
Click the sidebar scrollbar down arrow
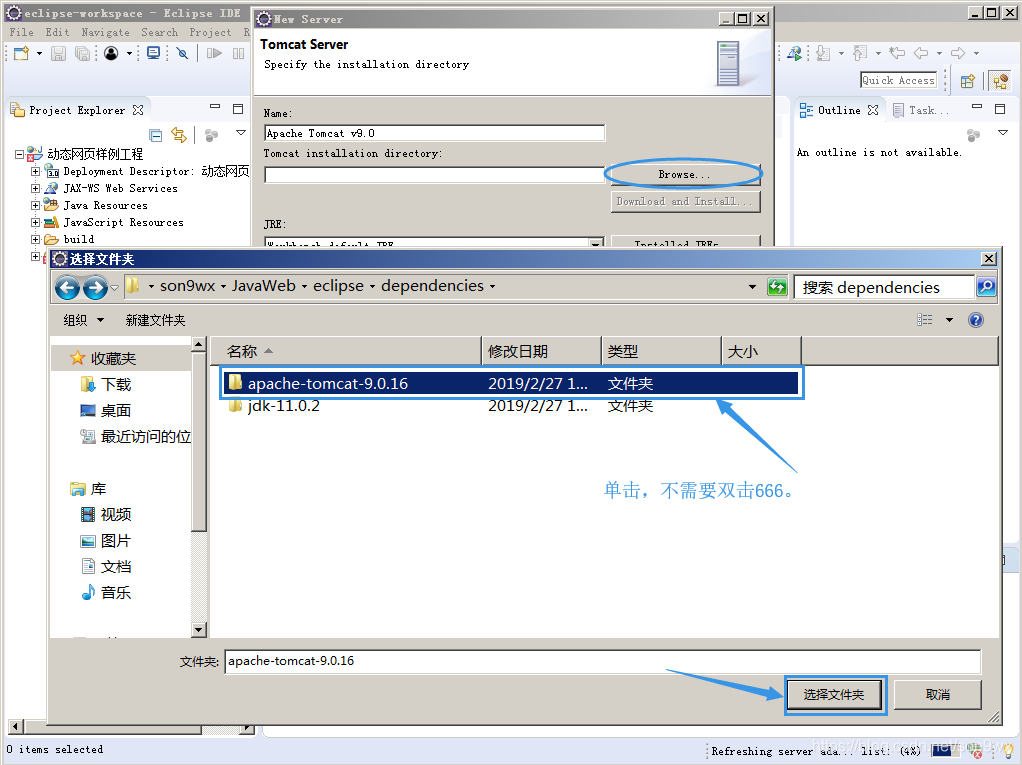[x=199, y=629]
